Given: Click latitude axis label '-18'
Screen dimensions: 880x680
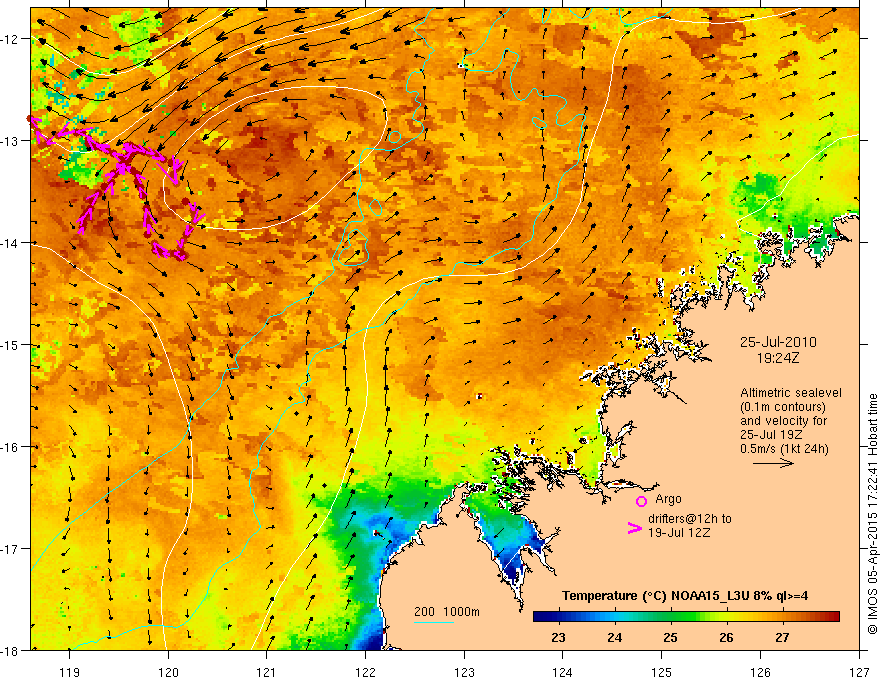Looking at the screenshot, I should 10,650.
